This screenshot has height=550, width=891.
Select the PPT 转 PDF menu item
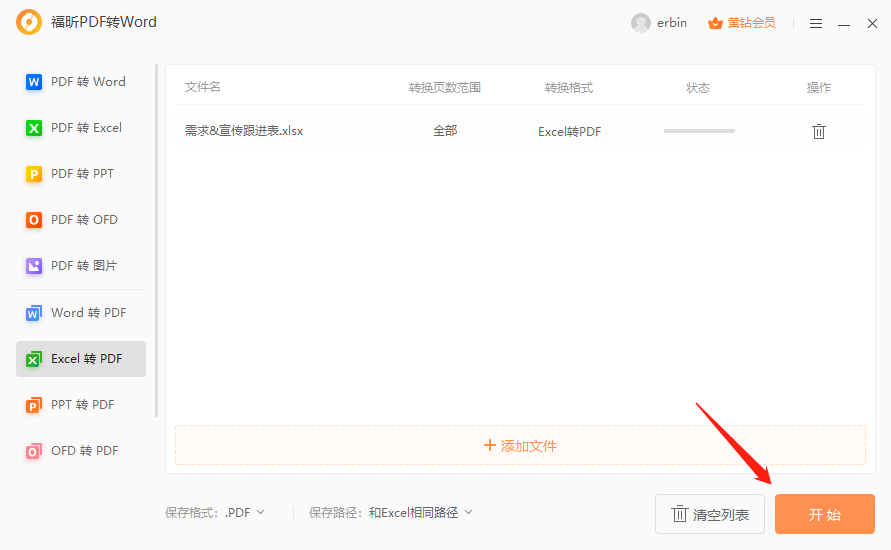click(81, 405)
